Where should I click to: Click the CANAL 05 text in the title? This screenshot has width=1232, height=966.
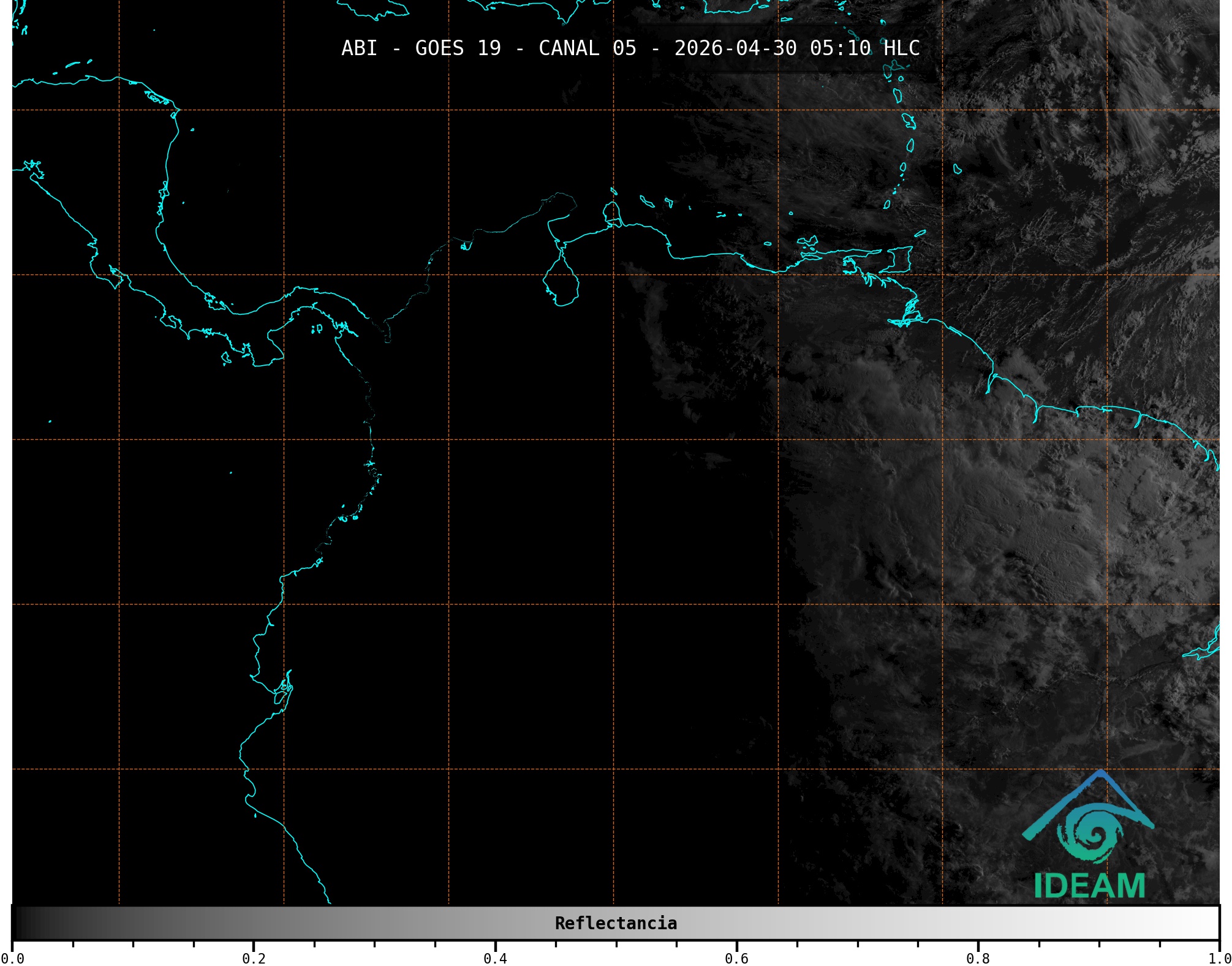pos(587,48)
